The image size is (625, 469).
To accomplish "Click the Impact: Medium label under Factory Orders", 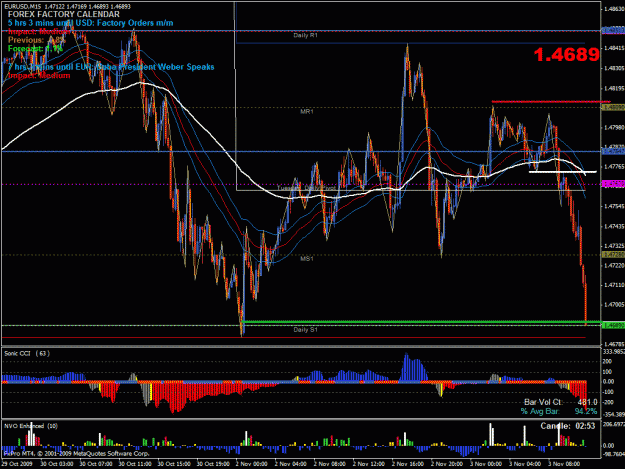I will click(39, 31).
